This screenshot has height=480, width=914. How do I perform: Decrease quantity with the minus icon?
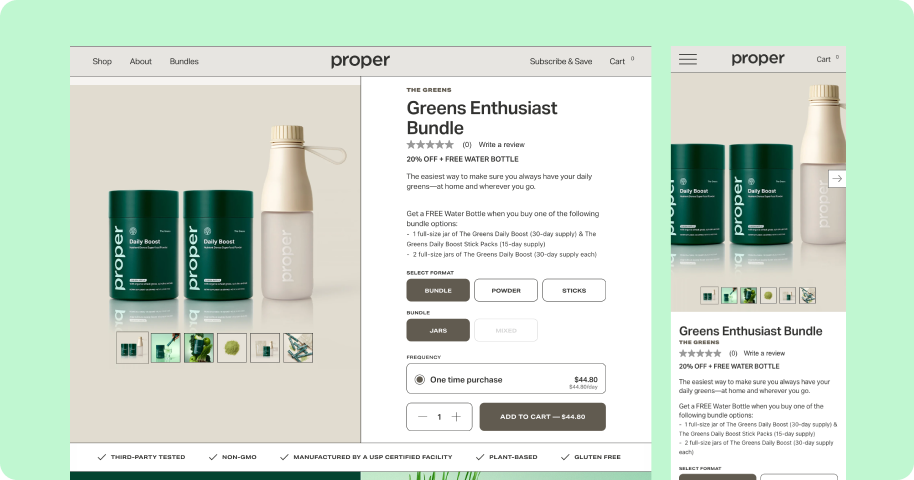point(423,416)
